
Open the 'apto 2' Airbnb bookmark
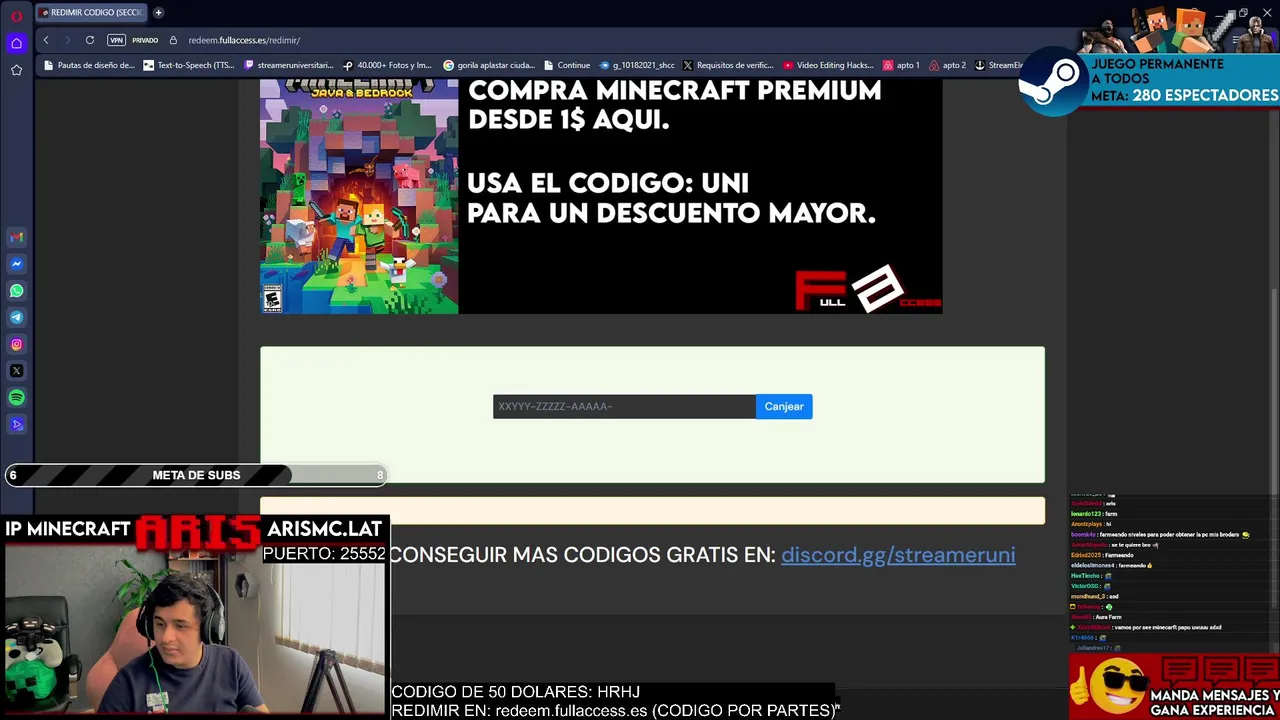click(947, 65)
